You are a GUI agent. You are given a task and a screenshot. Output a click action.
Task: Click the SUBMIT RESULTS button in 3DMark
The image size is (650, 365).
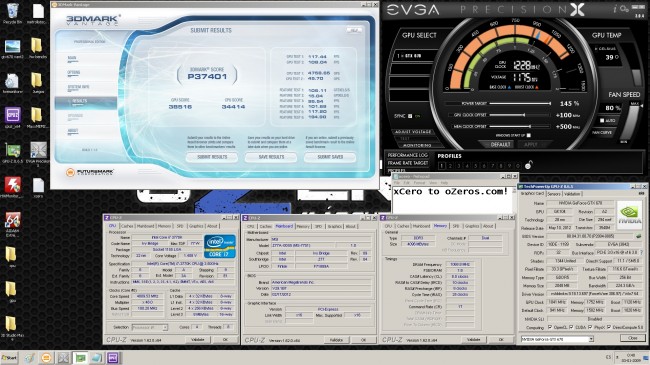(212, 157)
